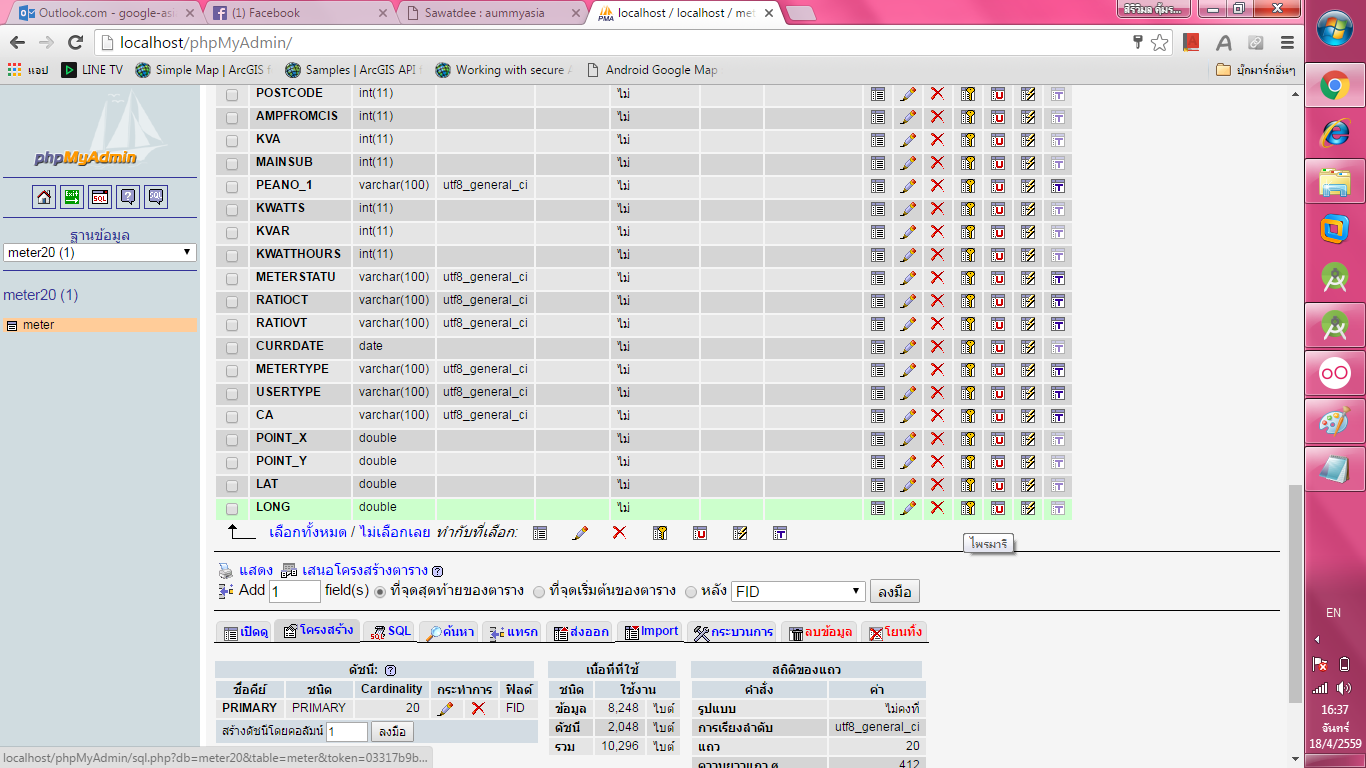The image size is (1366, 768).
Task: Edit the PRIMARY index with pencil icon
Action: coord(446,708)
